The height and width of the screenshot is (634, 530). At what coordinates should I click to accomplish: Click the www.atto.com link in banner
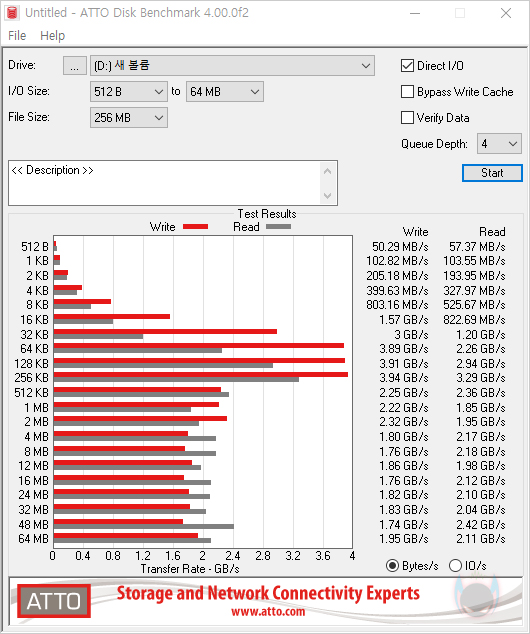pos(268,611)
